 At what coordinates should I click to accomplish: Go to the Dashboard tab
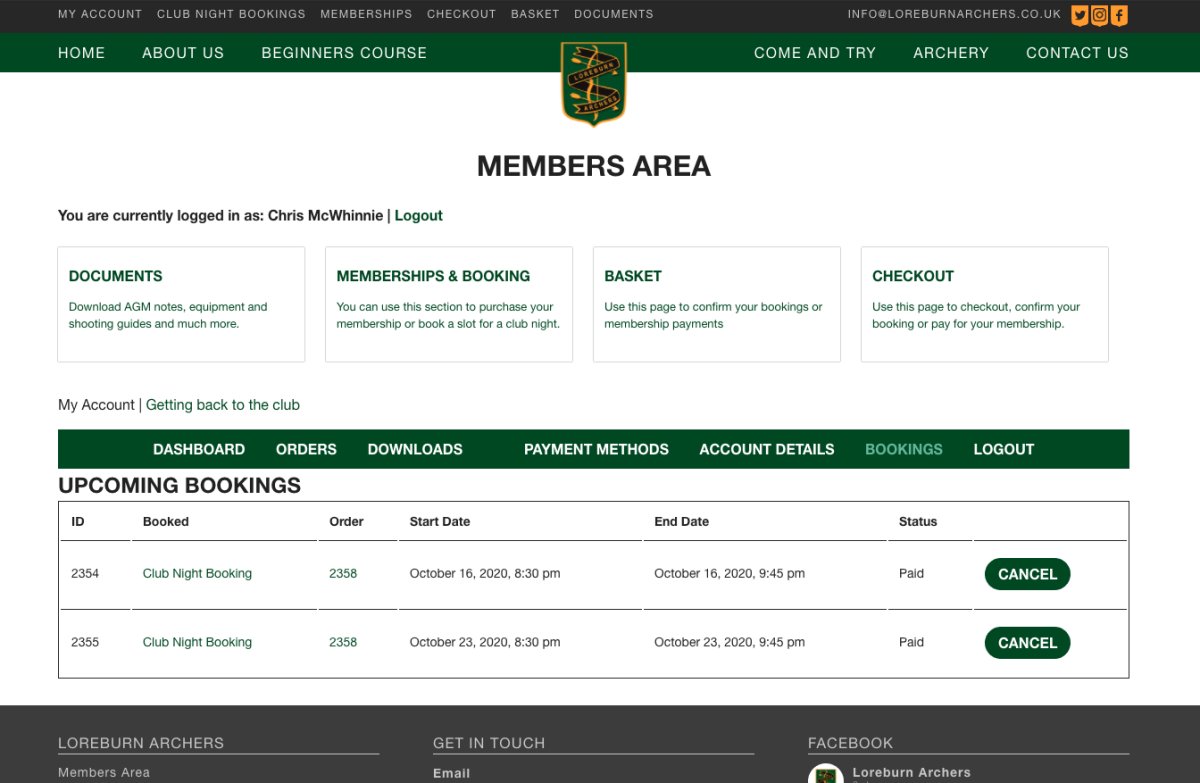(199, 449)
